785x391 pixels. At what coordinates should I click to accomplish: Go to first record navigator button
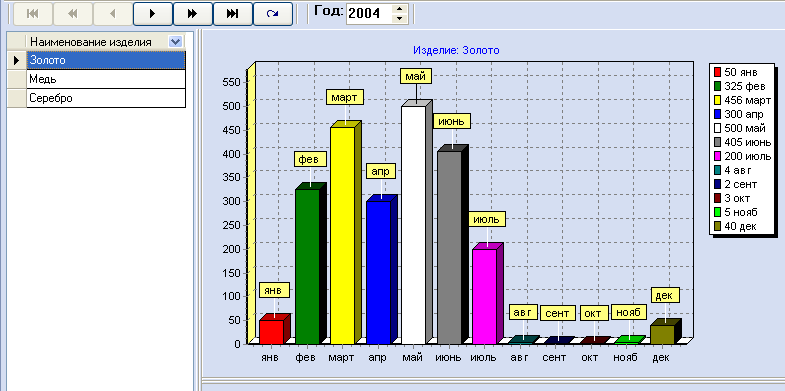(33, 14)
